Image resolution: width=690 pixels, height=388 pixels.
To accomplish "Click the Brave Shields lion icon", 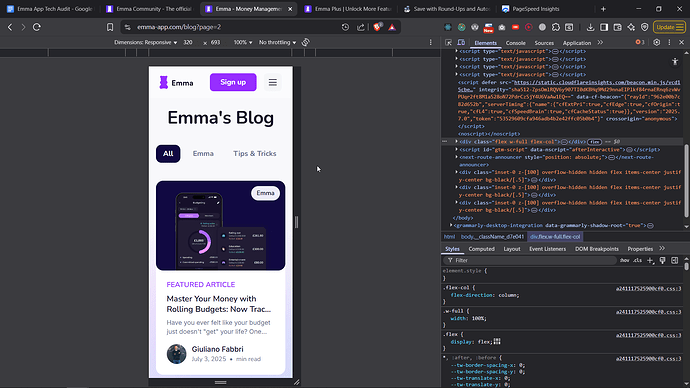I will click(x=377, y=27).
